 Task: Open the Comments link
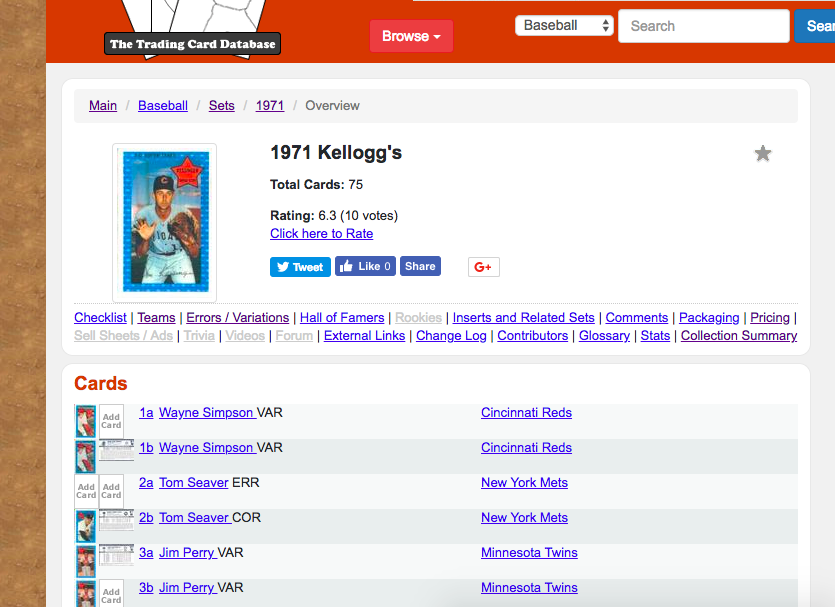637,317
